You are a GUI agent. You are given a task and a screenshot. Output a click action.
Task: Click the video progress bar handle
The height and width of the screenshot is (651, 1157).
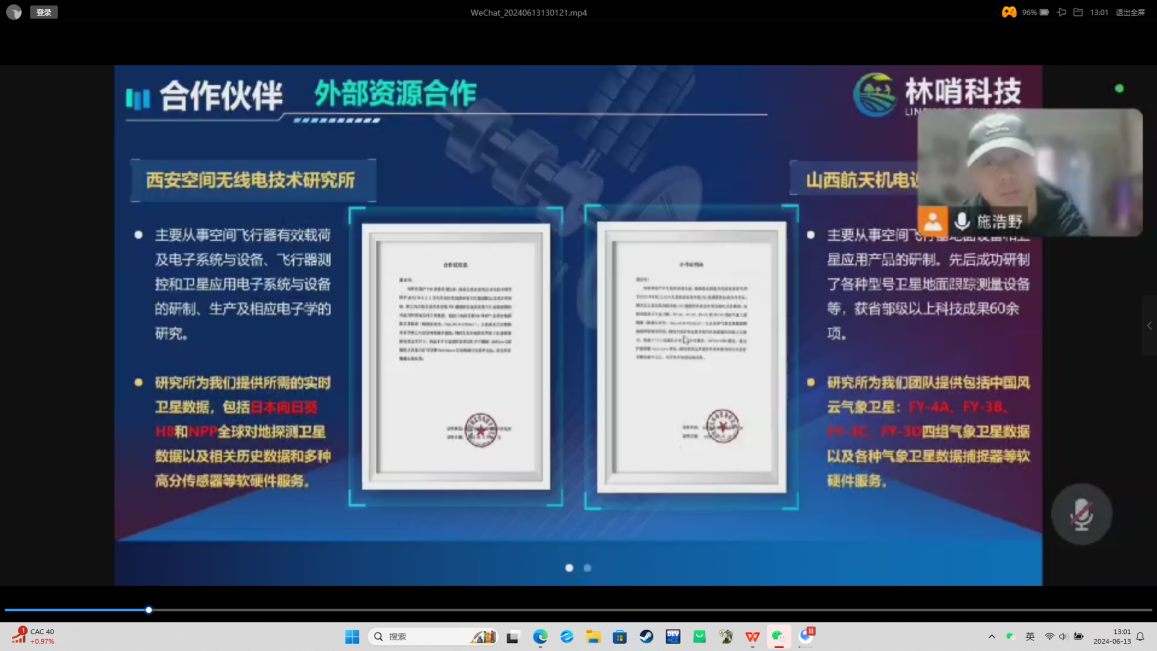coord(149,610)
